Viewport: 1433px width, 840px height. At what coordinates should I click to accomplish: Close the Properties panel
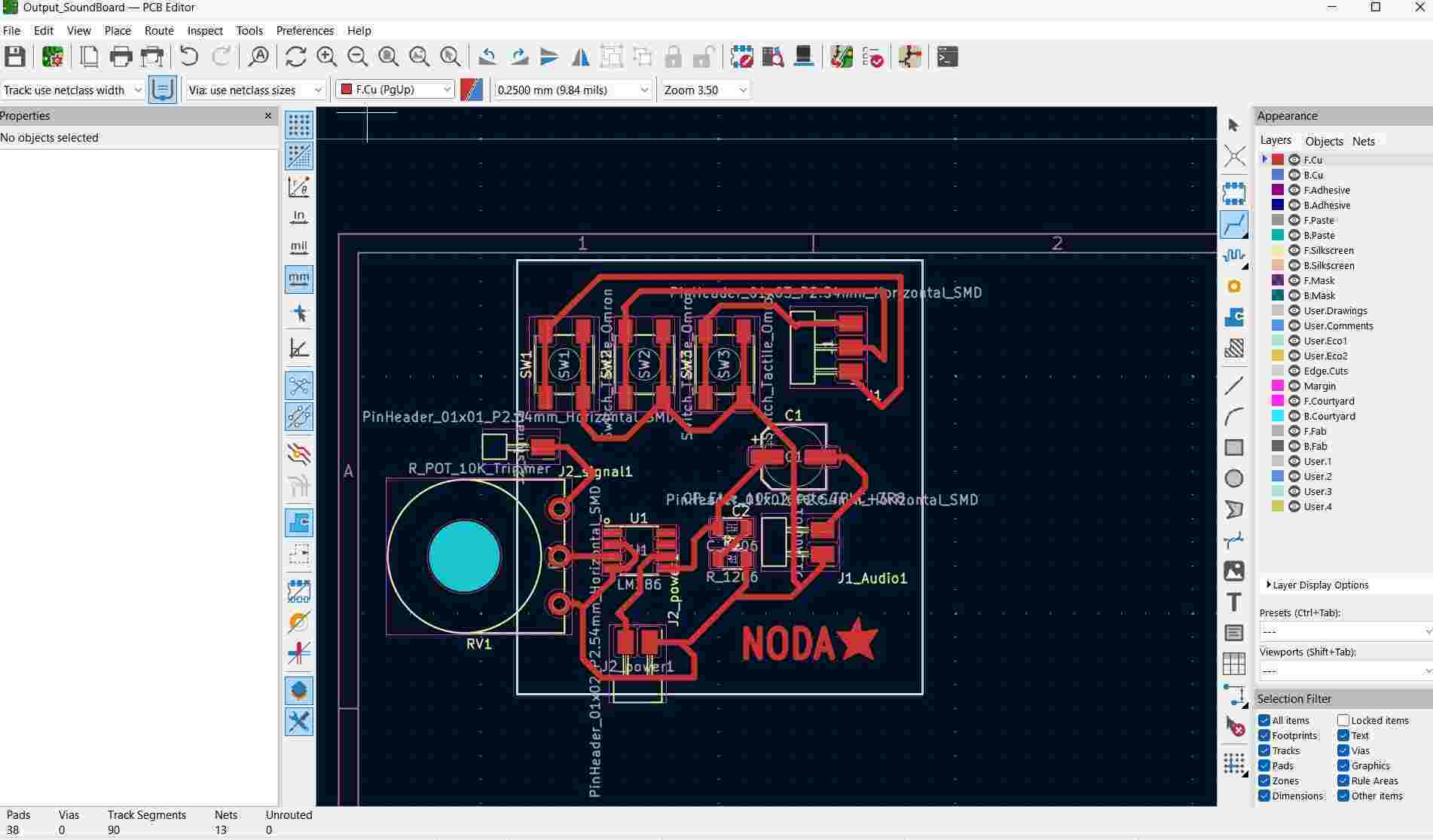coord(268,116)
